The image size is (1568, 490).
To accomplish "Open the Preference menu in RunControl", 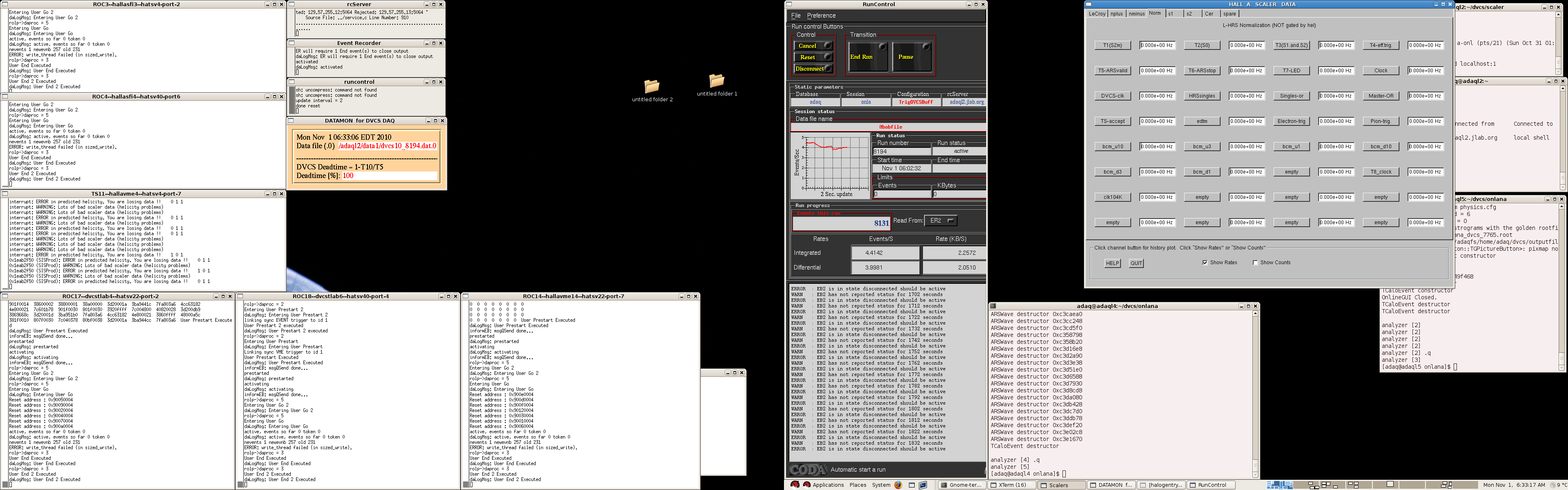I will [x=821, y=16].
